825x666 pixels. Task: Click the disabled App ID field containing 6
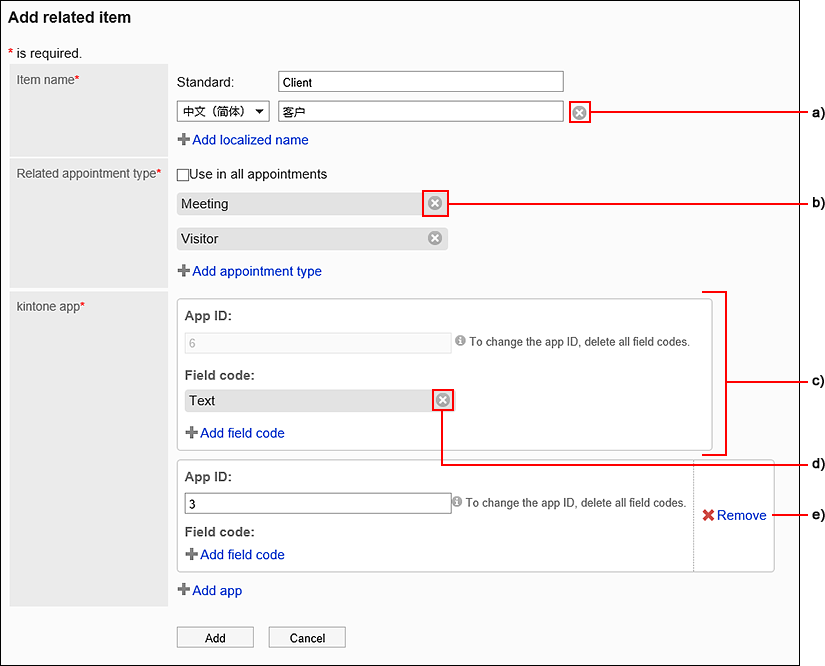(x=318, y=343)
